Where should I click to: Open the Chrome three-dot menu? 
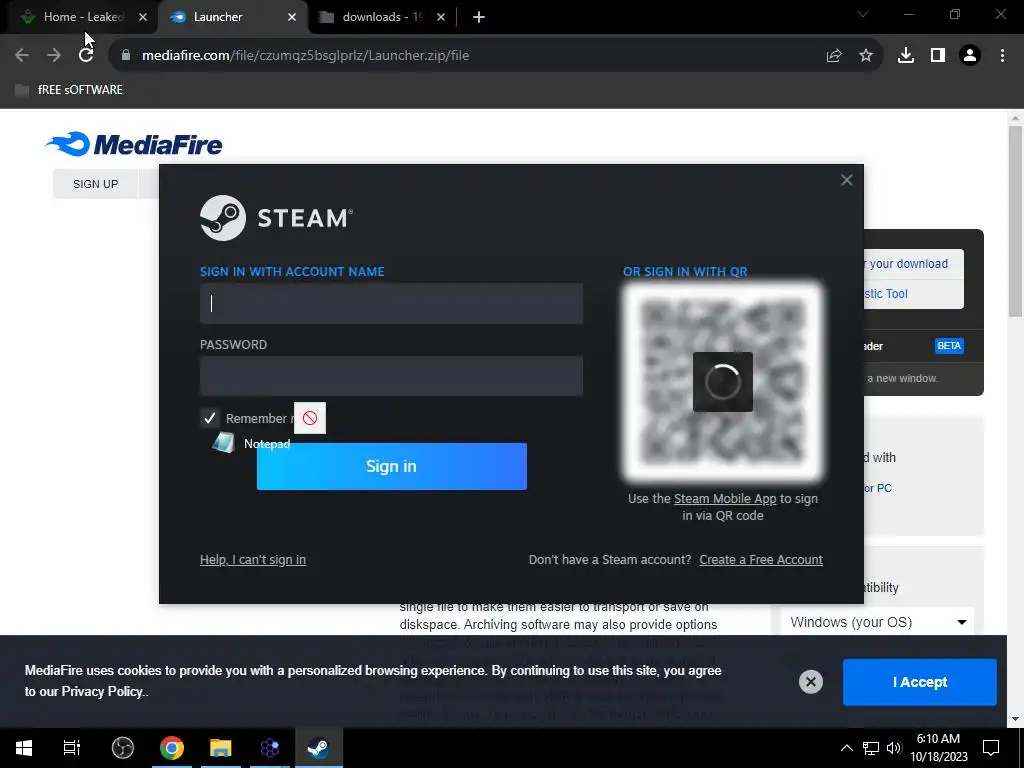[1002, 56]
